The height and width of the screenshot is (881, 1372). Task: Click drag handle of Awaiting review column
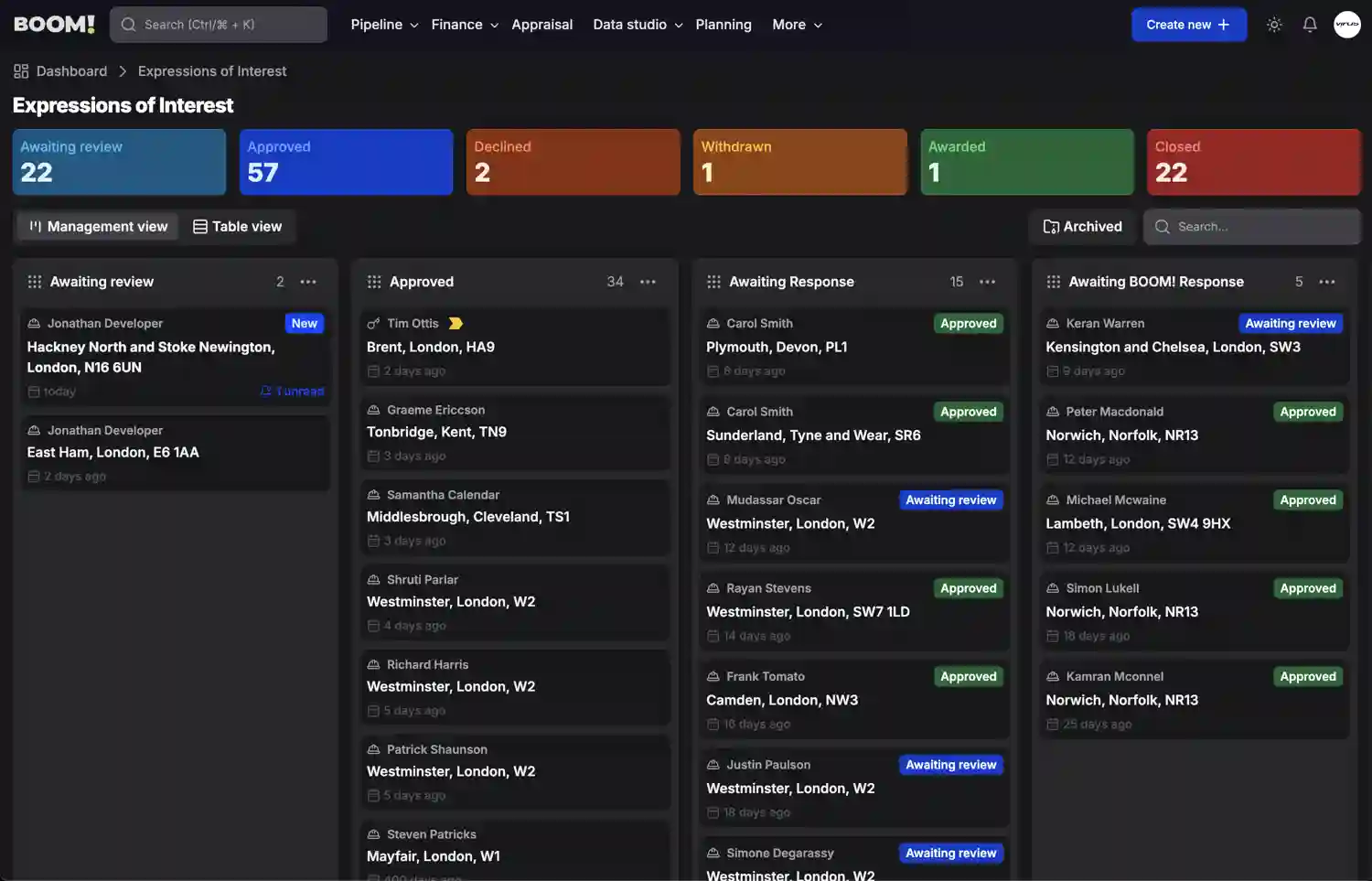35,282
